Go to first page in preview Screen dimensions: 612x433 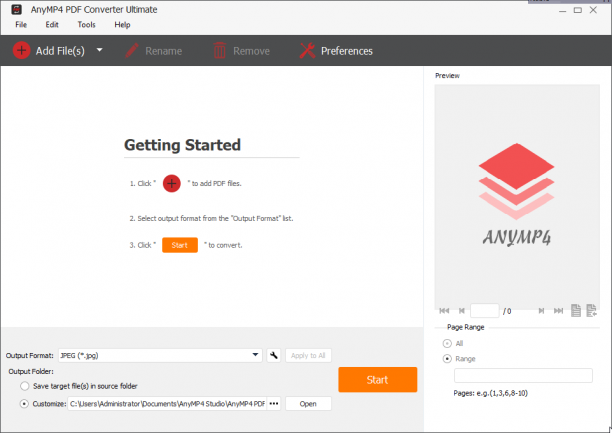444,311
